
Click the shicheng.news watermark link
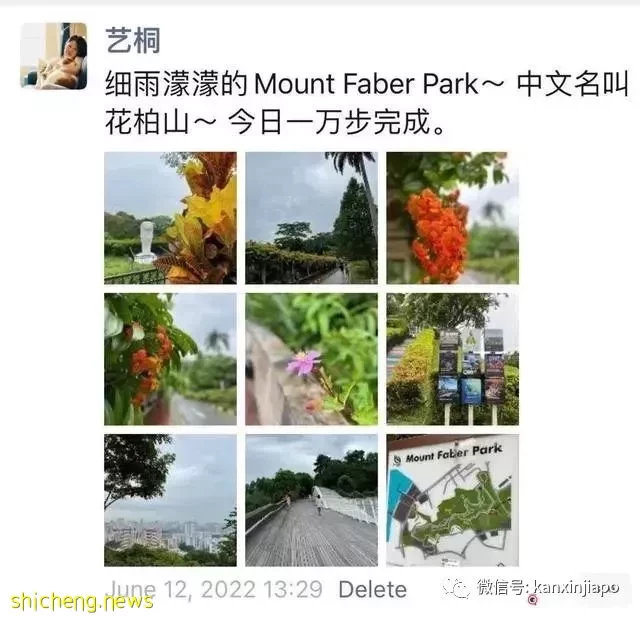coord(82,601)
